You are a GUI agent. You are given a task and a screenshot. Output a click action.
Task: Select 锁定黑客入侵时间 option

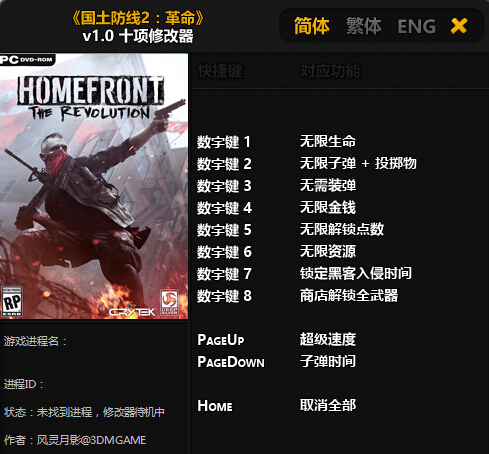[356, 273]
